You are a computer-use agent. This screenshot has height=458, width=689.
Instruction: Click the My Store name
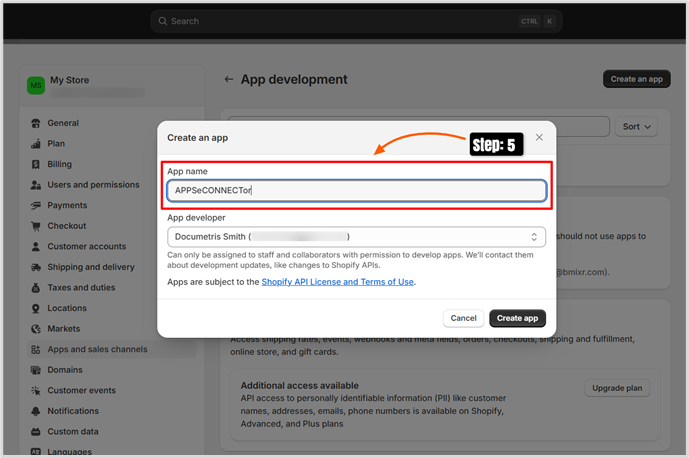click(x=69, y=80)
